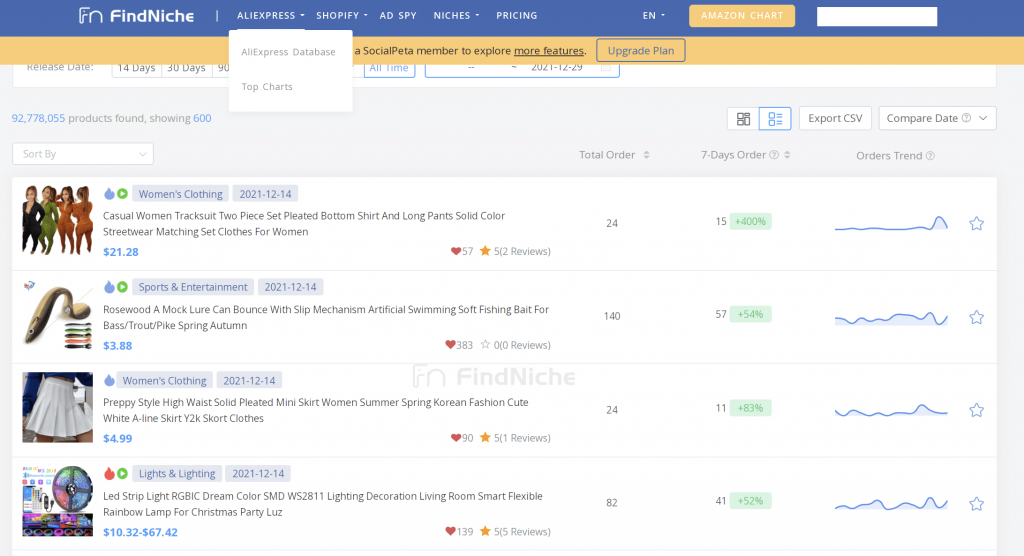Open Casual Women Tracksuit product title
This screenshot has width=1024, height=556.
(x=304, y=223)
